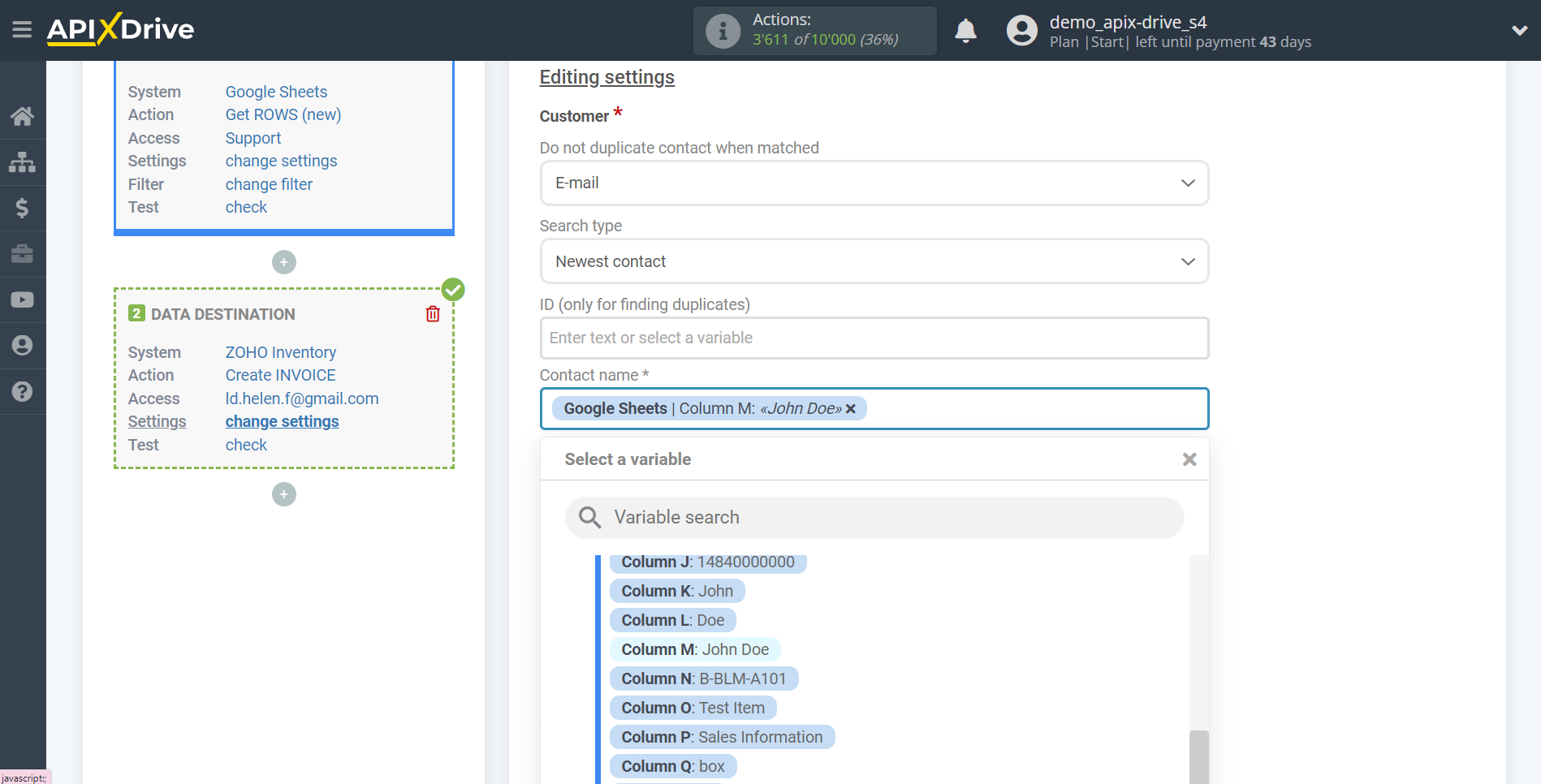Open the Support access link
1541x784 pixels.
253,138
